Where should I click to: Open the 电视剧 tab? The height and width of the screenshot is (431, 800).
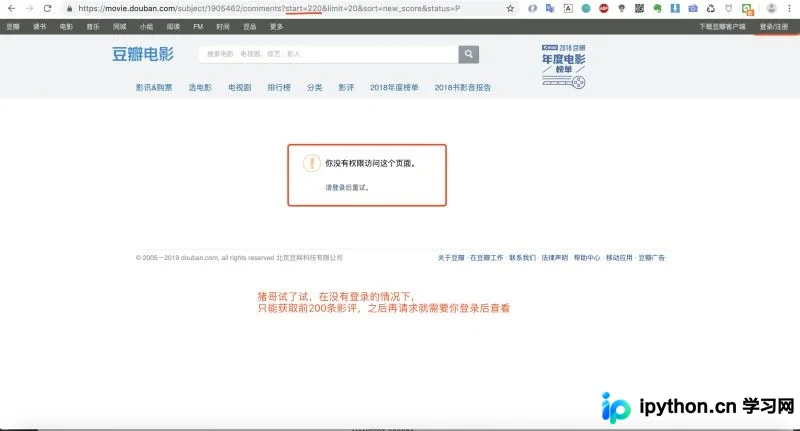pyautogui.click(x=240, y=88)
